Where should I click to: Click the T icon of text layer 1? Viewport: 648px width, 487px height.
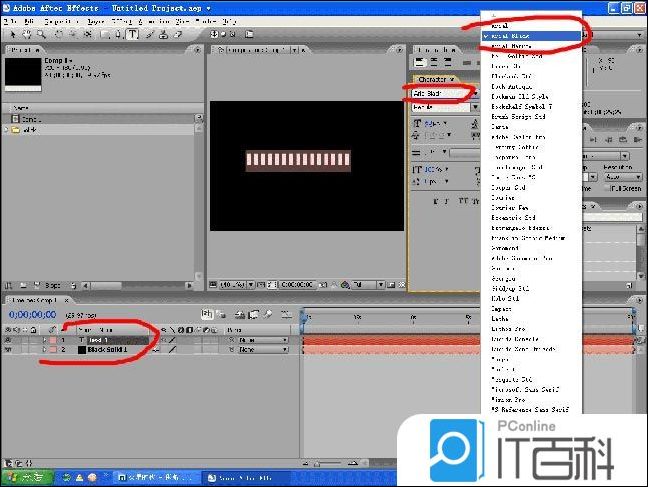(82, 340)
